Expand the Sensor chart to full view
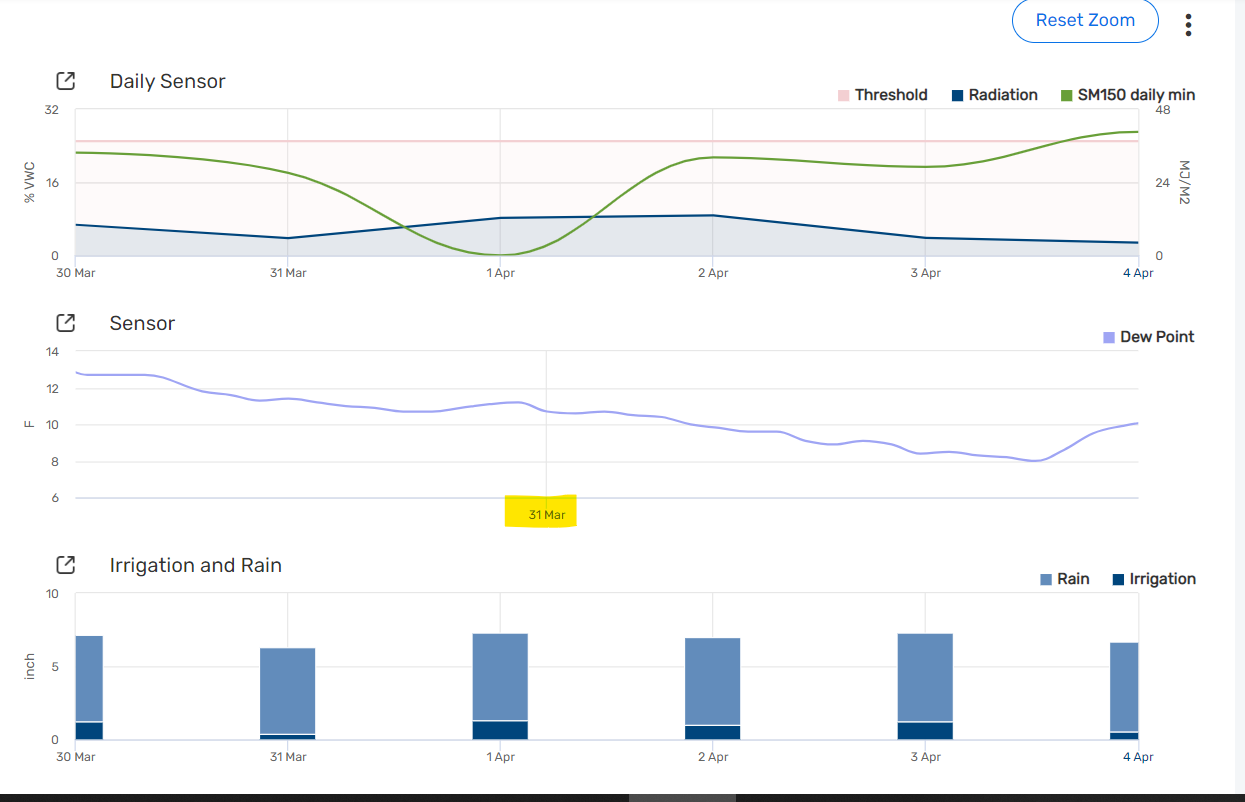The height and width of the screenshot is (802, 1245). pyautogui.click(x=65, y=322)
